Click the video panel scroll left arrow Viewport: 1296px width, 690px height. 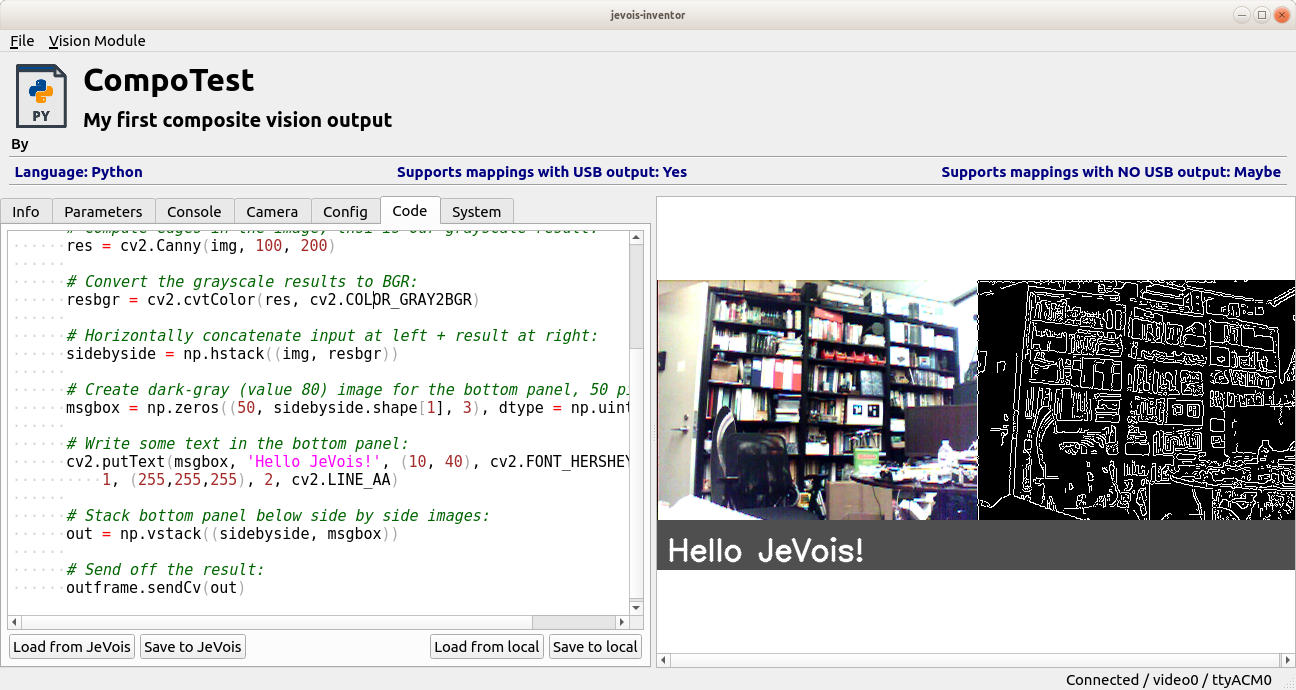click(x=664, y=659)
